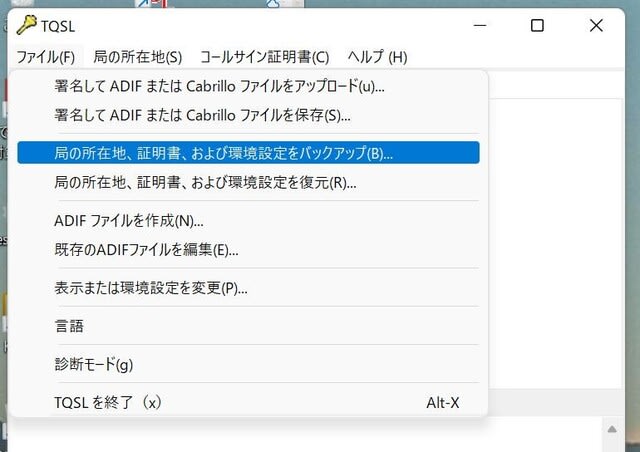Choose sign and upload ADIF or Cabrillo file

pos(219,86)
